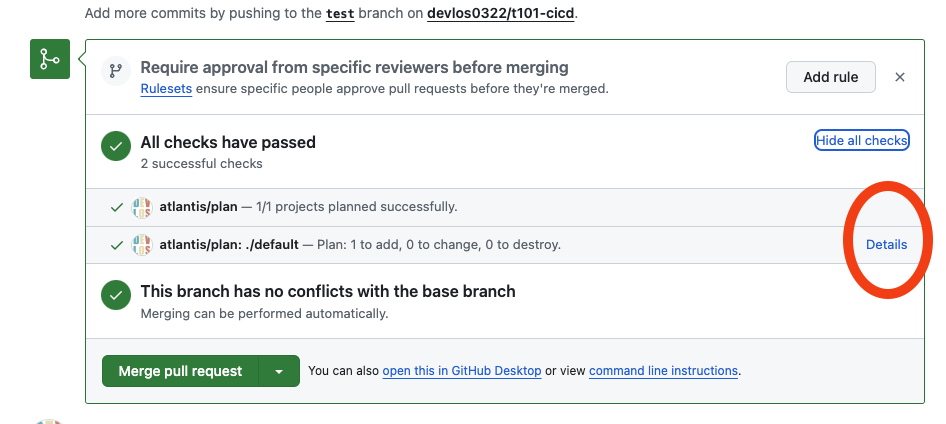Dismiss the reviewer rule suggestion banner
The image size is (946, 424).
[x=899, y=77]
